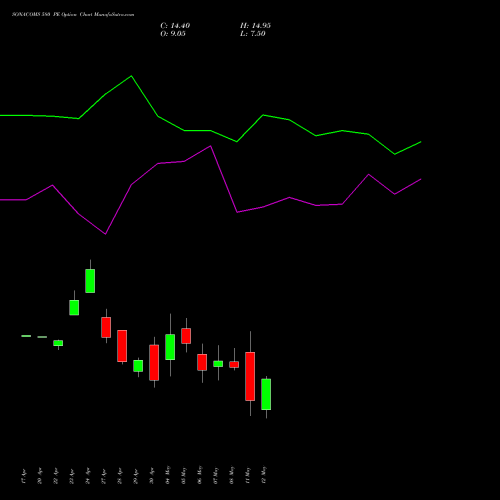Click the green candle above 04 May
This screenshot has height=500, width=500.
pos(170,347)
